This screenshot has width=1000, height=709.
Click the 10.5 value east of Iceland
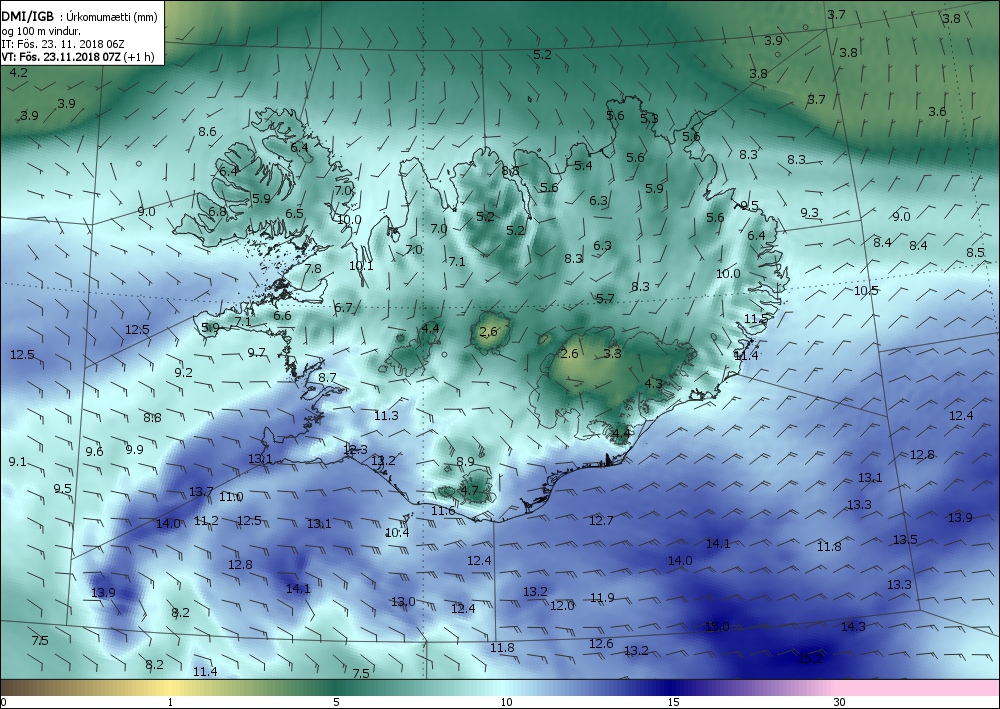point(866,291)
